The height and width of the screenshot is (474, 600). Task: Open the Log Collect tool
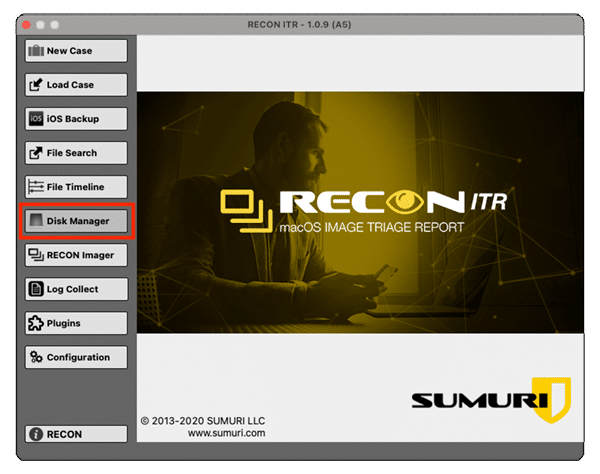pos(76,289)
